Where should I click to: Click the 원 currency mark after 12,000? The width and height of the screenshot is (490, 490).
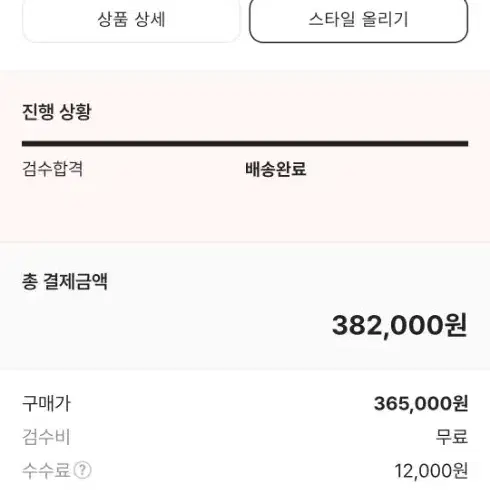(460, 471)
